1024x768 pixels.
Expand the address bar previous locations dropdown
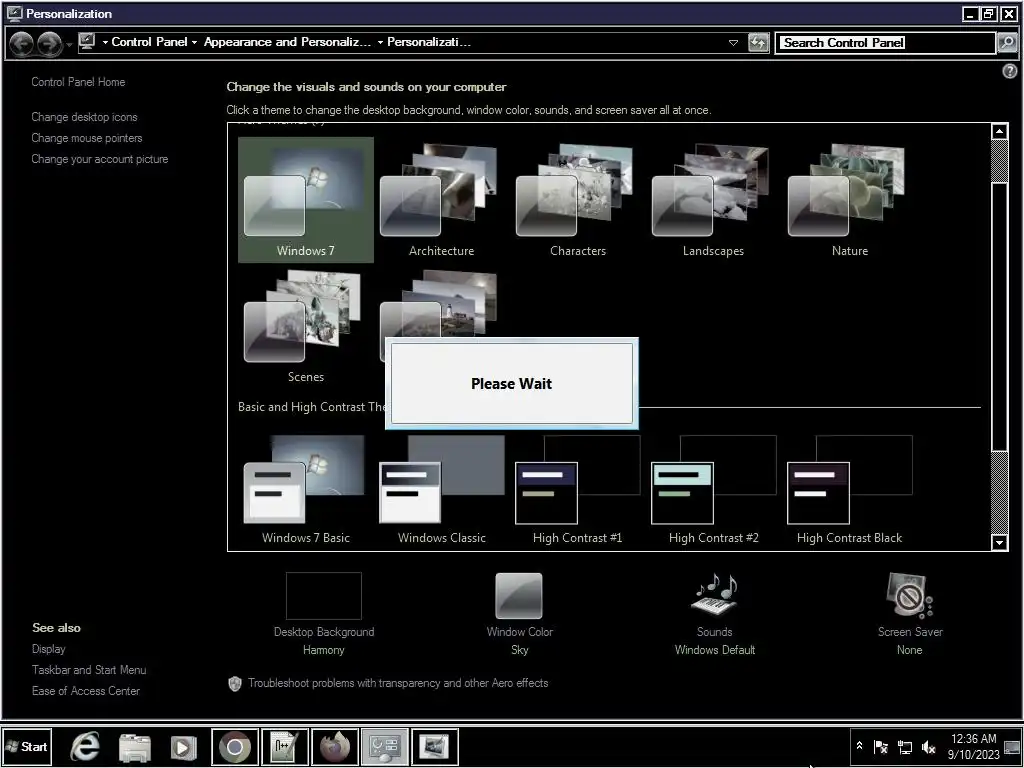(x=733, y=43)
